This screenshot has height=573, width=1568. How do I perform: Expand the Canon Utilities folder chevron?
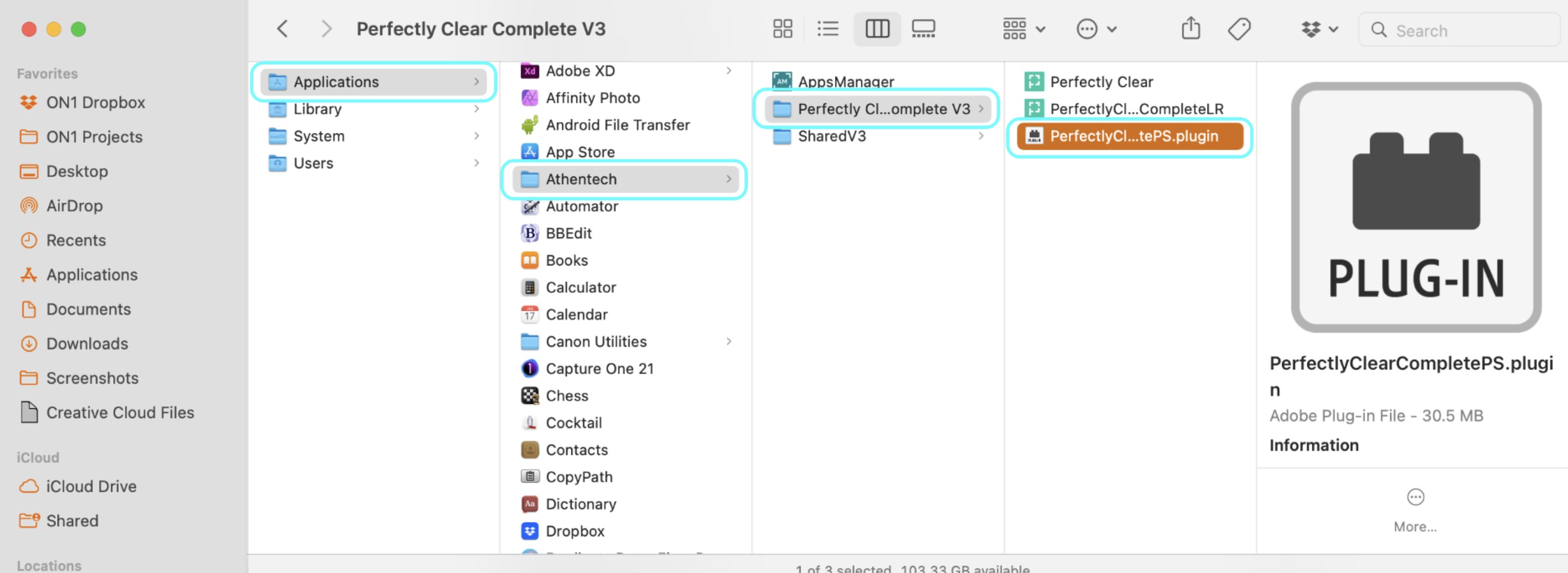coord(728,342)
